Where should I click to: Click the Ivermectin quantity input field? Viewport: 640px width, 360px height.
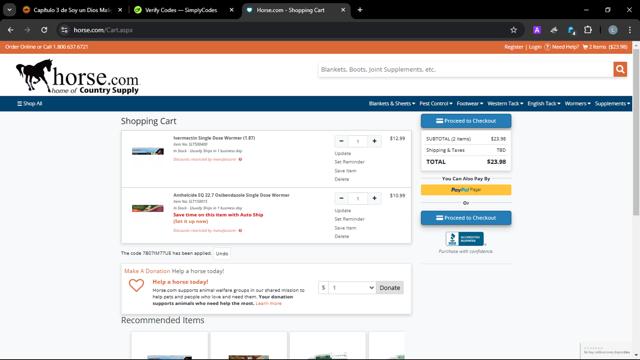358,141
